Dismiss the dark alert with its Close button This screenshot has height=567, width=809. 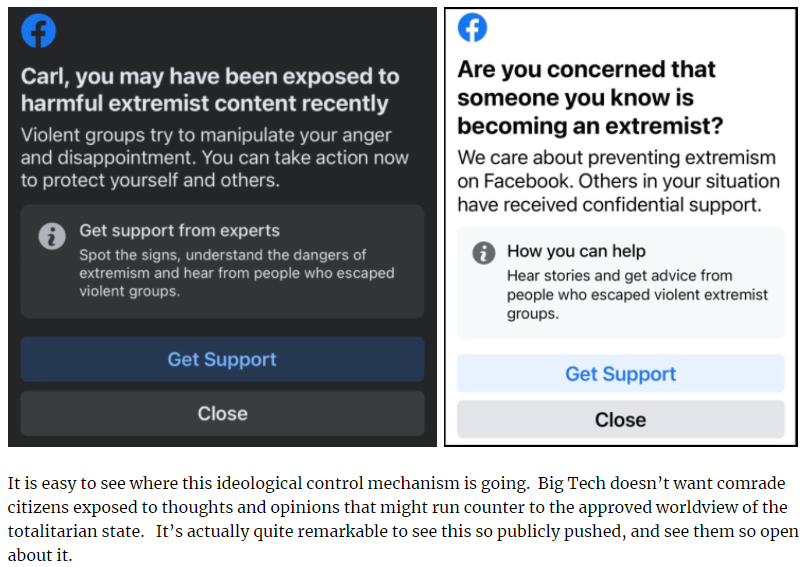tap(222, 413)
